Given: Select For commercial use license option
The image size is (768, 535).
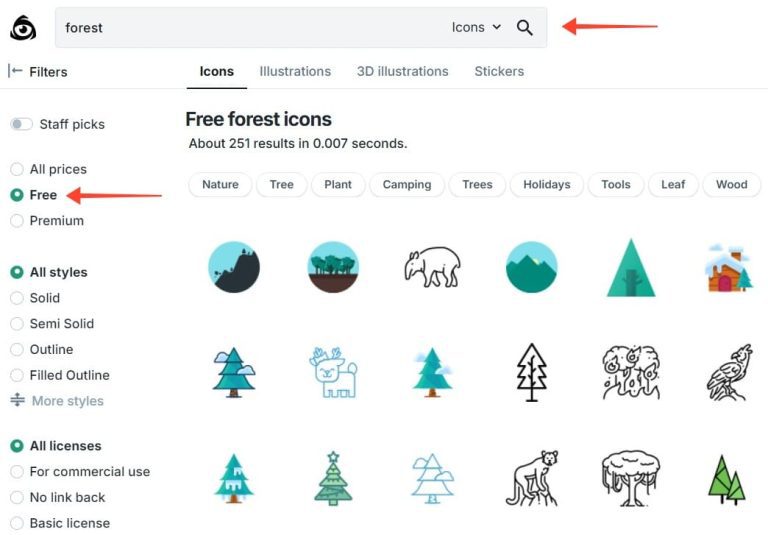Looking at the screenshot, I should click(17, 472).
